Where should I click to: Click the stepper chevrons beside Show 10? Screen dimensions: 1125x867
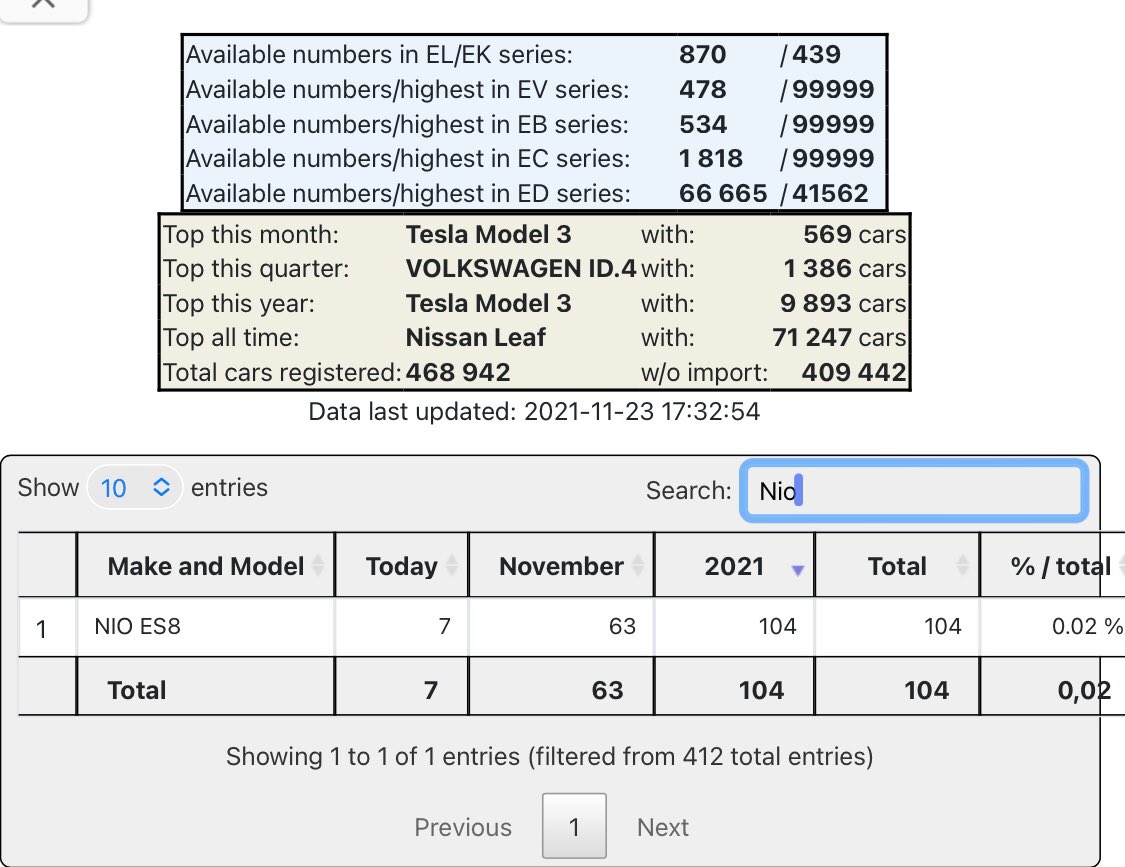tap(162, 487)
